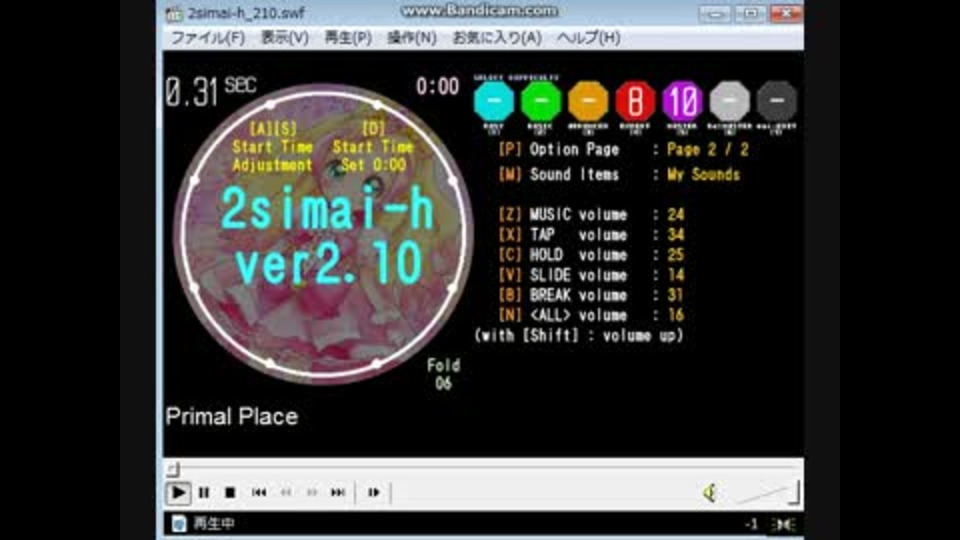The image size is (960, 540).
Task: Click the 0:00 time display
Action: pyautogui.click(x=438, y=87)
